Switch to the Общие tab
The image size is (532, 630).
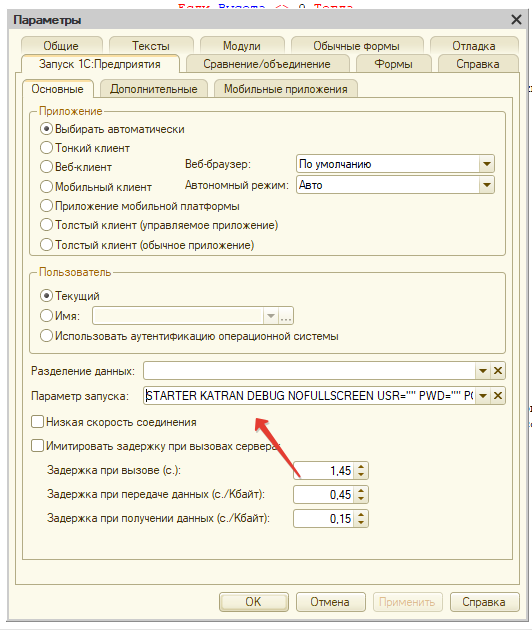coord(61,45)
